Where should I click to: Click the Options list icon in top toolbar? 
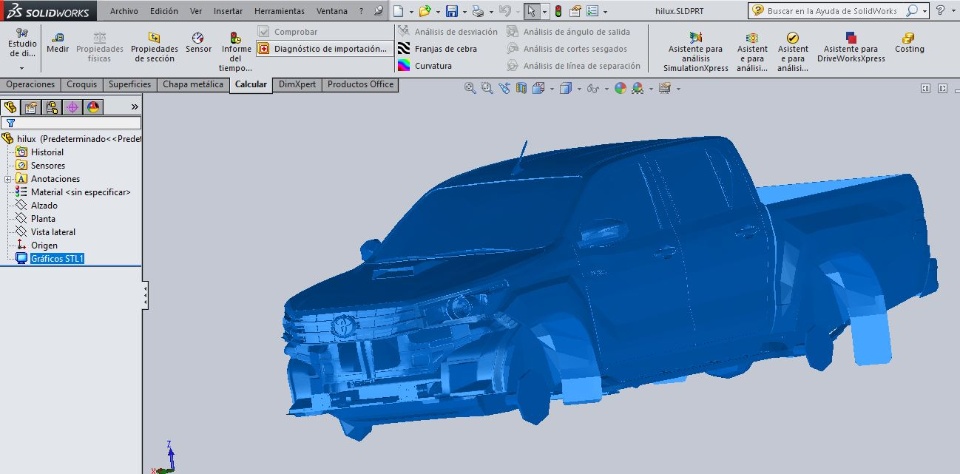(x=592, y=11)
